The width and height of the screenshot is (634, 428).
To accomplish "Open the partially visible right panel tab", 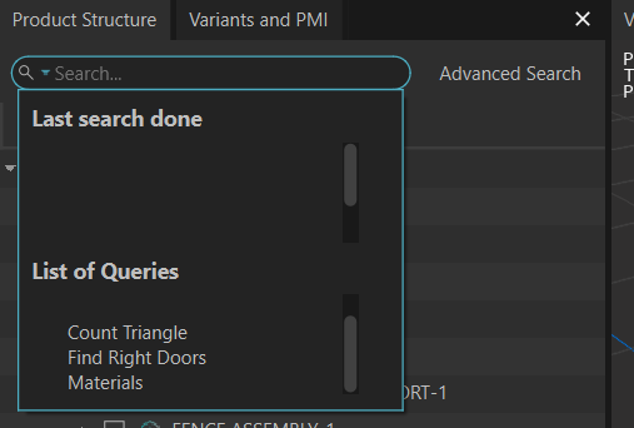I will (x=626, y=20).
